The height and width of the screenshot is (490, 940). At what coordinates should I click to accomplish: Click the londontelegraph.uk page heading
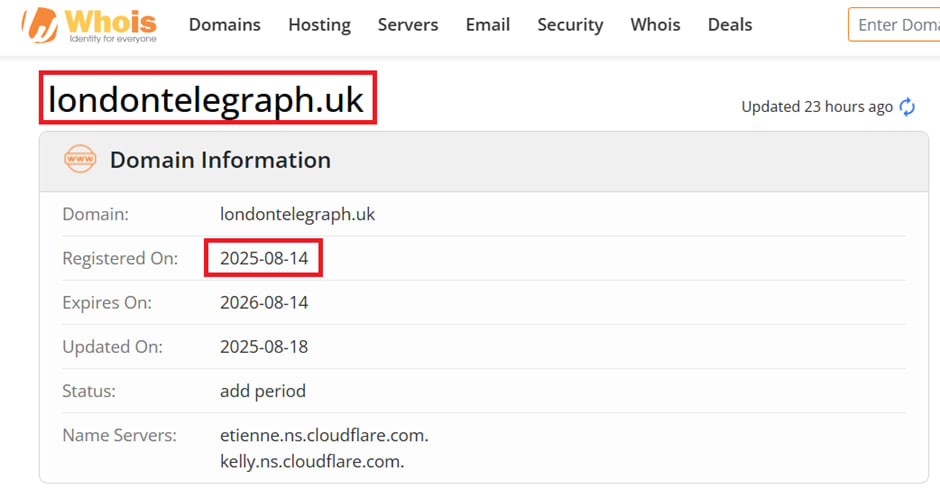pos(207,99)
